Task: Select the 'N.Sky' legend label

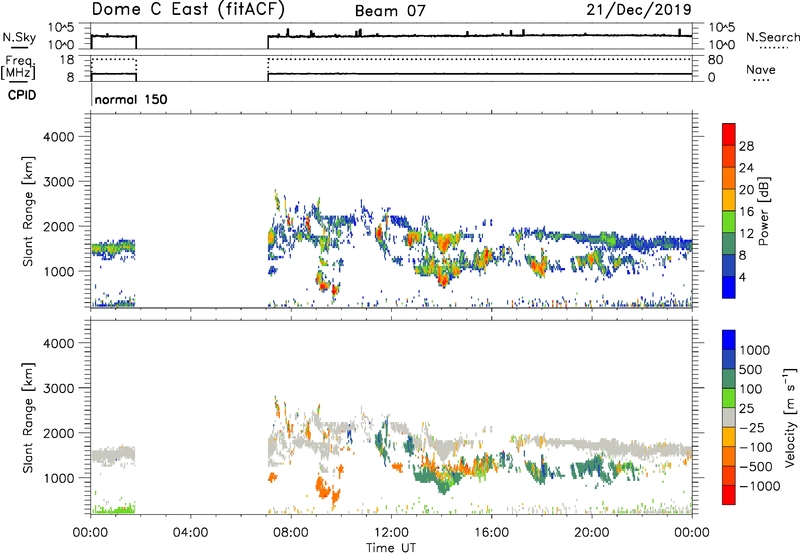Action: 19,37
